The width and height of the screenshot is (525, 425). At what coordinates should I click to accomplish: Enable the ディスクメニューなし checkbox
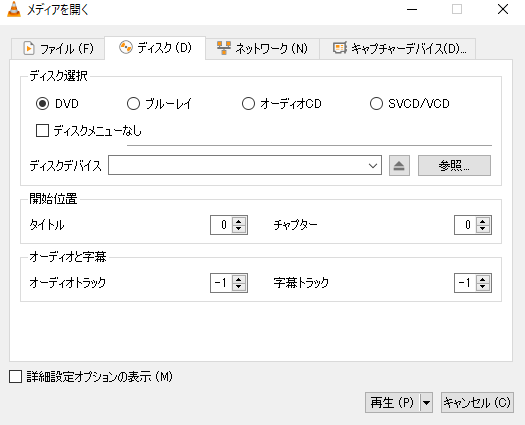(43, 131)
